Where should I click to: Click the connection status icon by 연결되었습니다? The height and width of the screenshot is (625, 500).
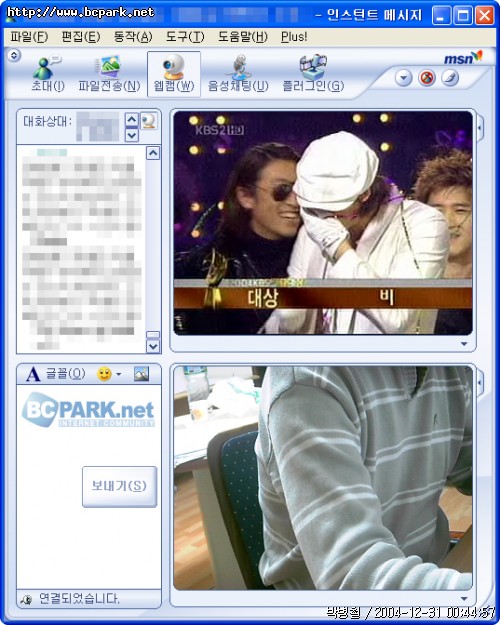click(x=26, y=599)
